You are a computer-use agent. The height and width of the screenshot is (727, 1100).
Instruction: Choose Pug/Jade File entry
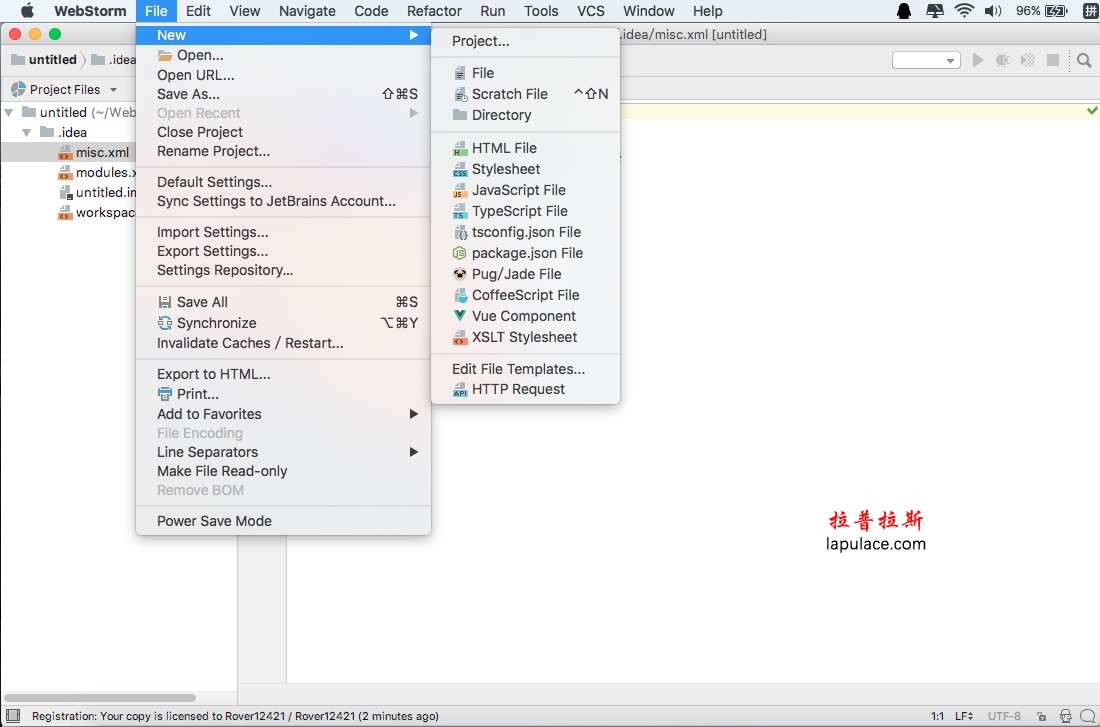click(x=525, y=274)
